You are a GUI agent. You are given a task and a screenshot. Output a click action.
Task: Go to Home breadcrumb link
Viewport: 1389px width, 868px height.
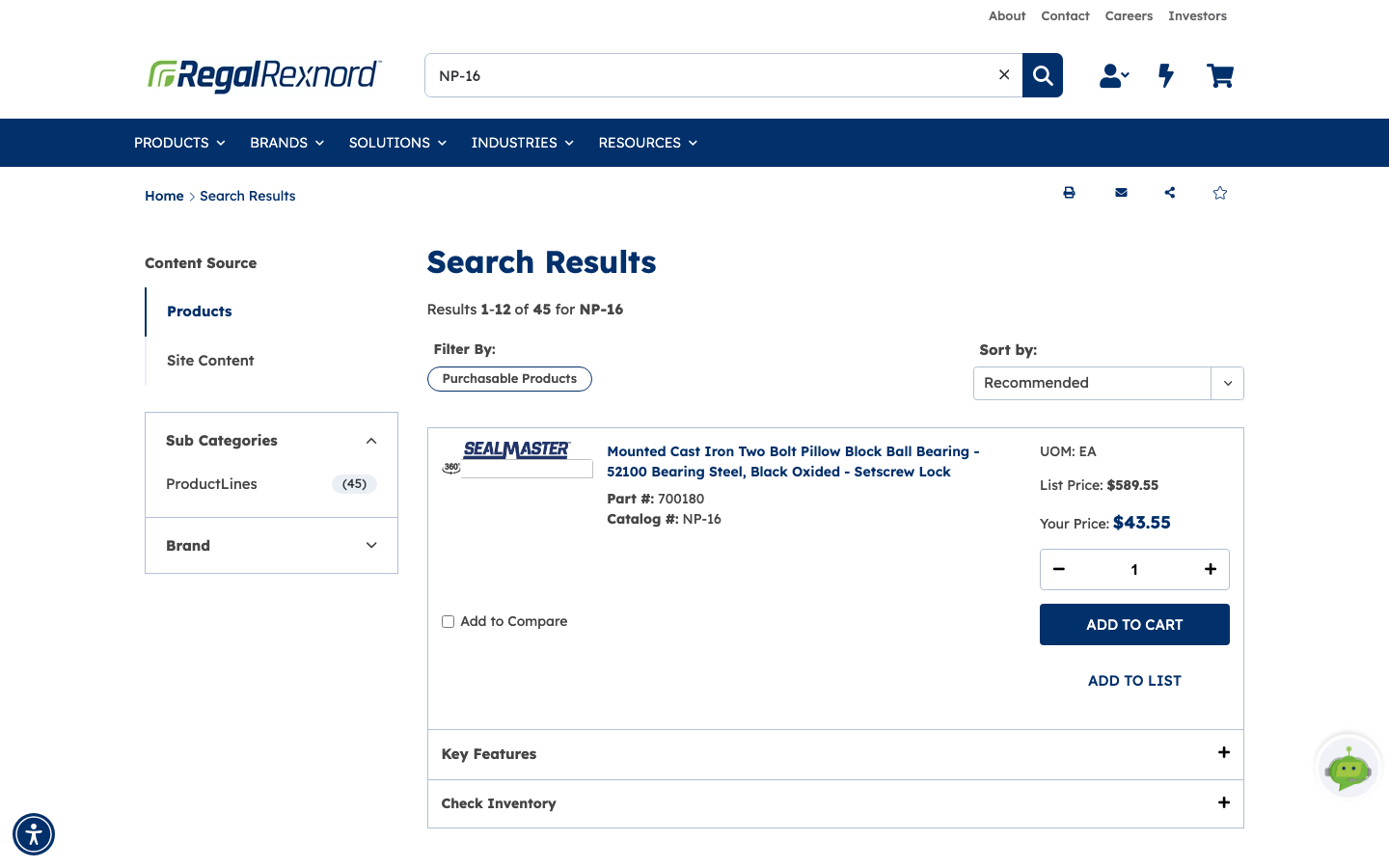pyautogui.click(x=164, y=196)
